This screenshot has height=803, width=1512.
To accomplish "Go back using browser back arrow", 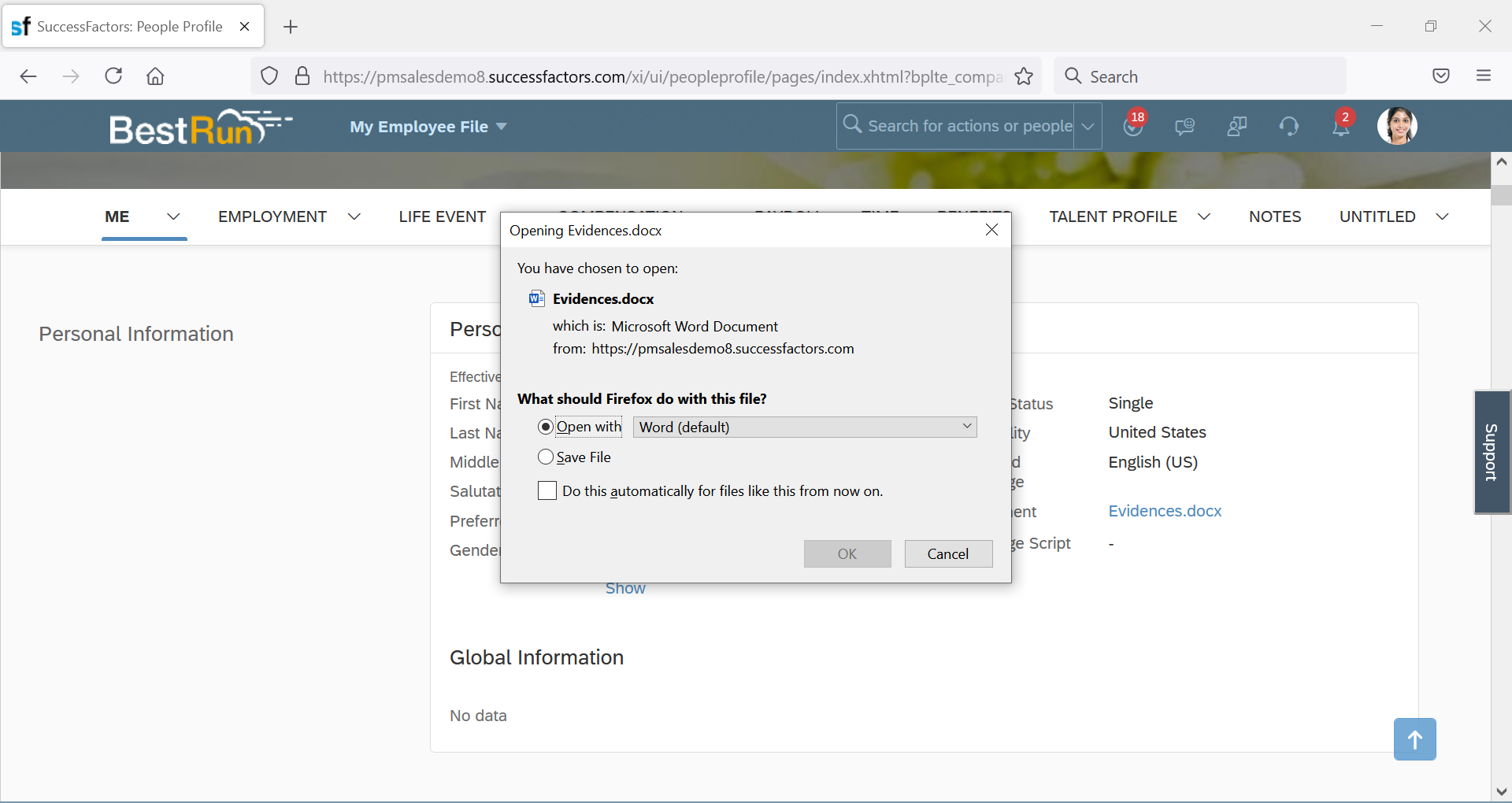I will 28,76.
